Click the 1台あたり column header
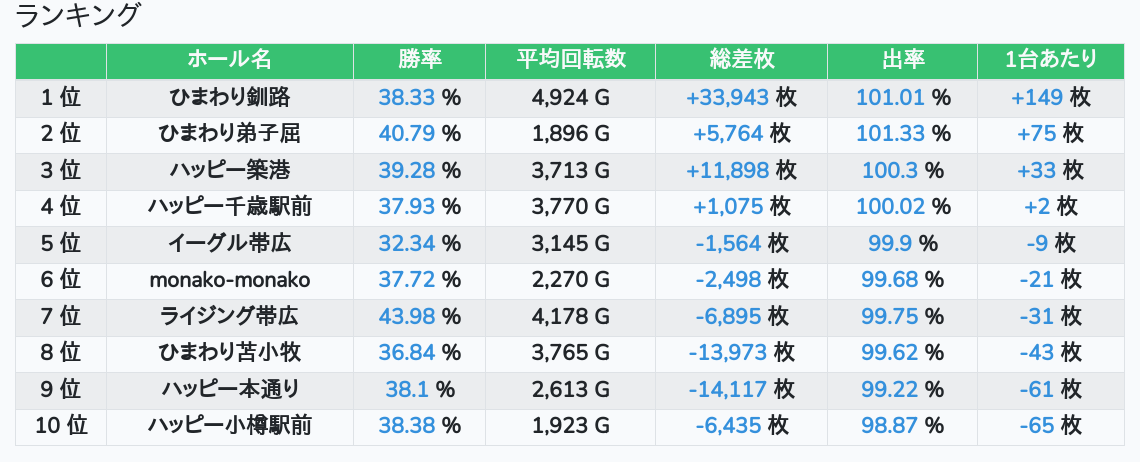This screenshot has height=462, width=1140. [x=1051, y=60]
